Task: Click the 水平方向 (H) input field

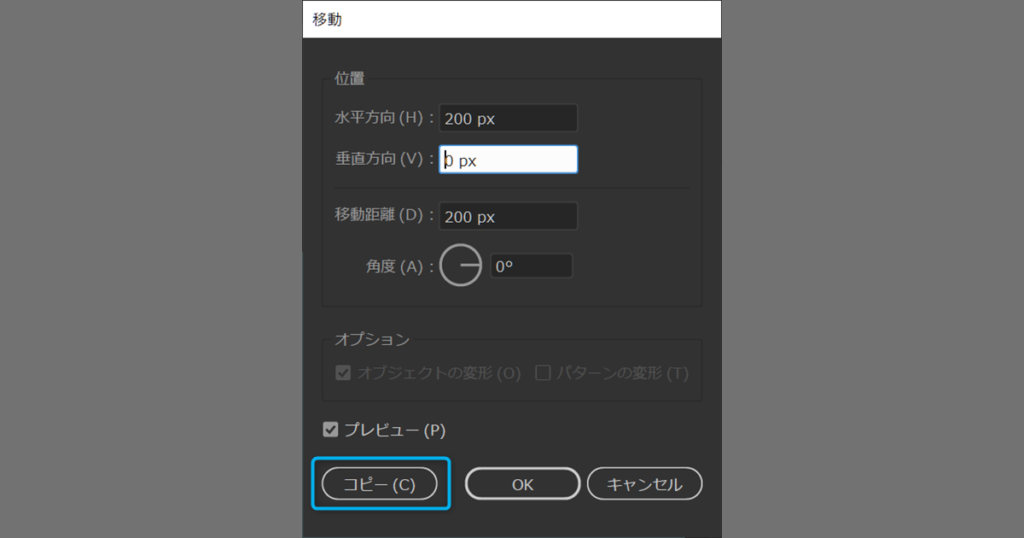Action: click(x=508, y=118)
